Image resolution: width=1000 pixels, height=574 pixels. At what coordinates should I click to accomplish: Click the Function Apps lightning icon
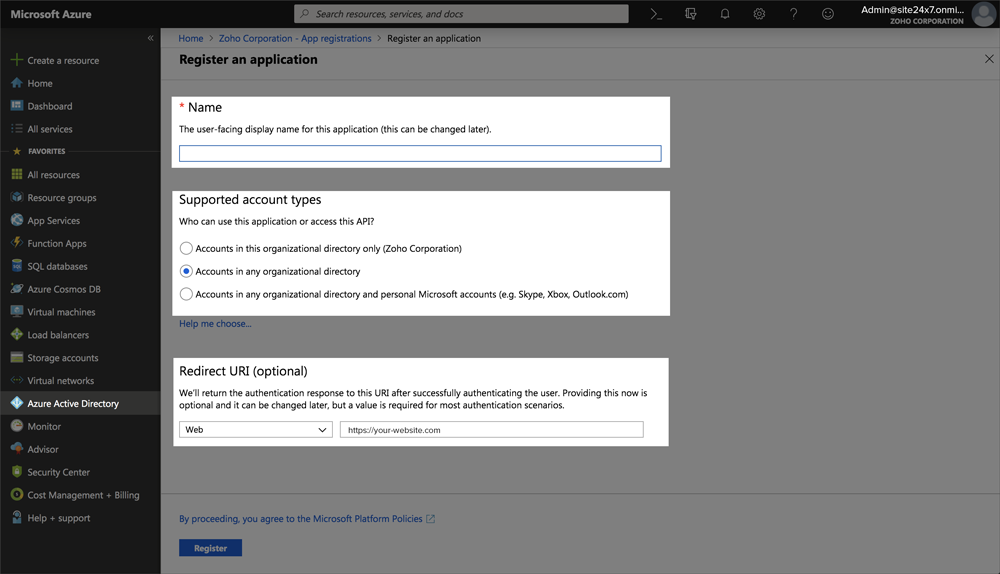click(17, 243)
